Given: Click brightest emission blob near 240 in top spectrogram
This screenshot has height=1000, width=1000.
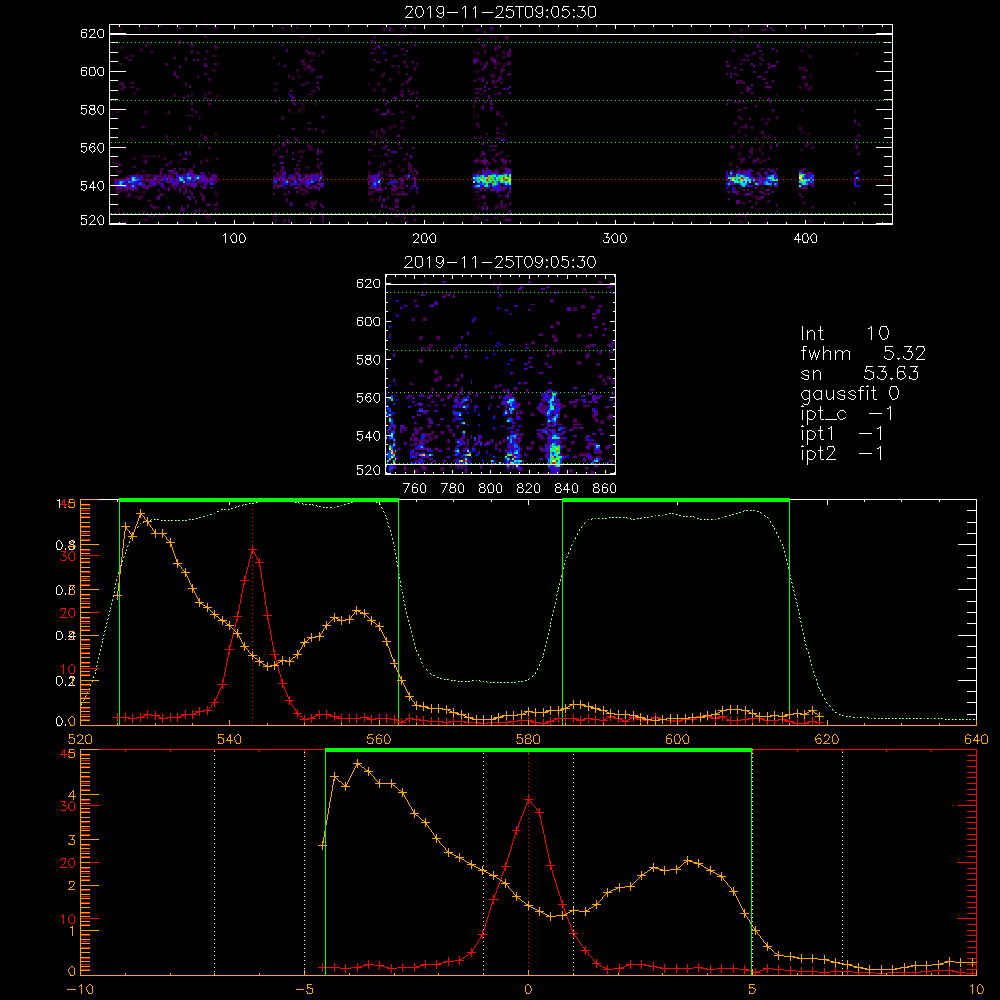Looking at the screenshot, I should [492, 180].
